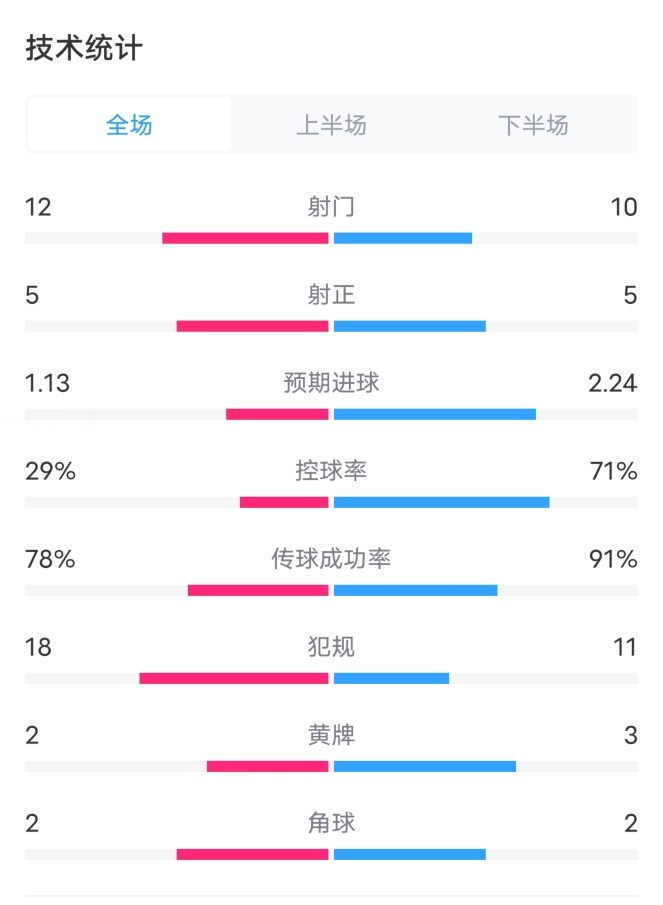Click the 角球 stat label

click(x=331, y=823)
